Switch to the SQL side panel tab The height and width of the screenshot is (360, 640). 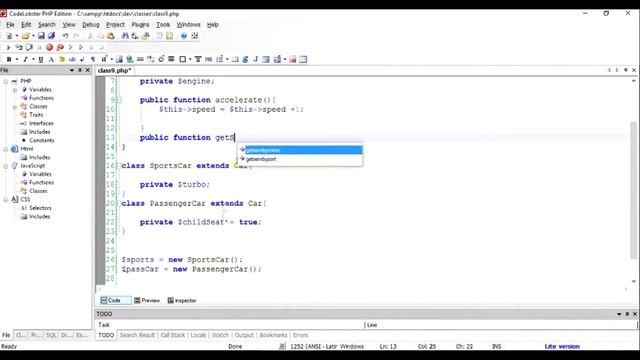coord(51,335)
